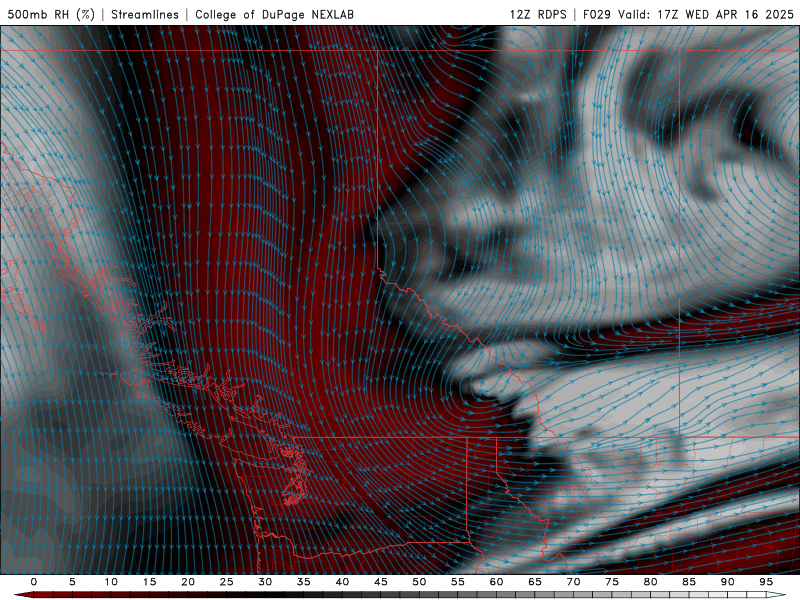Click the "20" humidity scale label
This screenshot has height=600, width=800.
188,582
